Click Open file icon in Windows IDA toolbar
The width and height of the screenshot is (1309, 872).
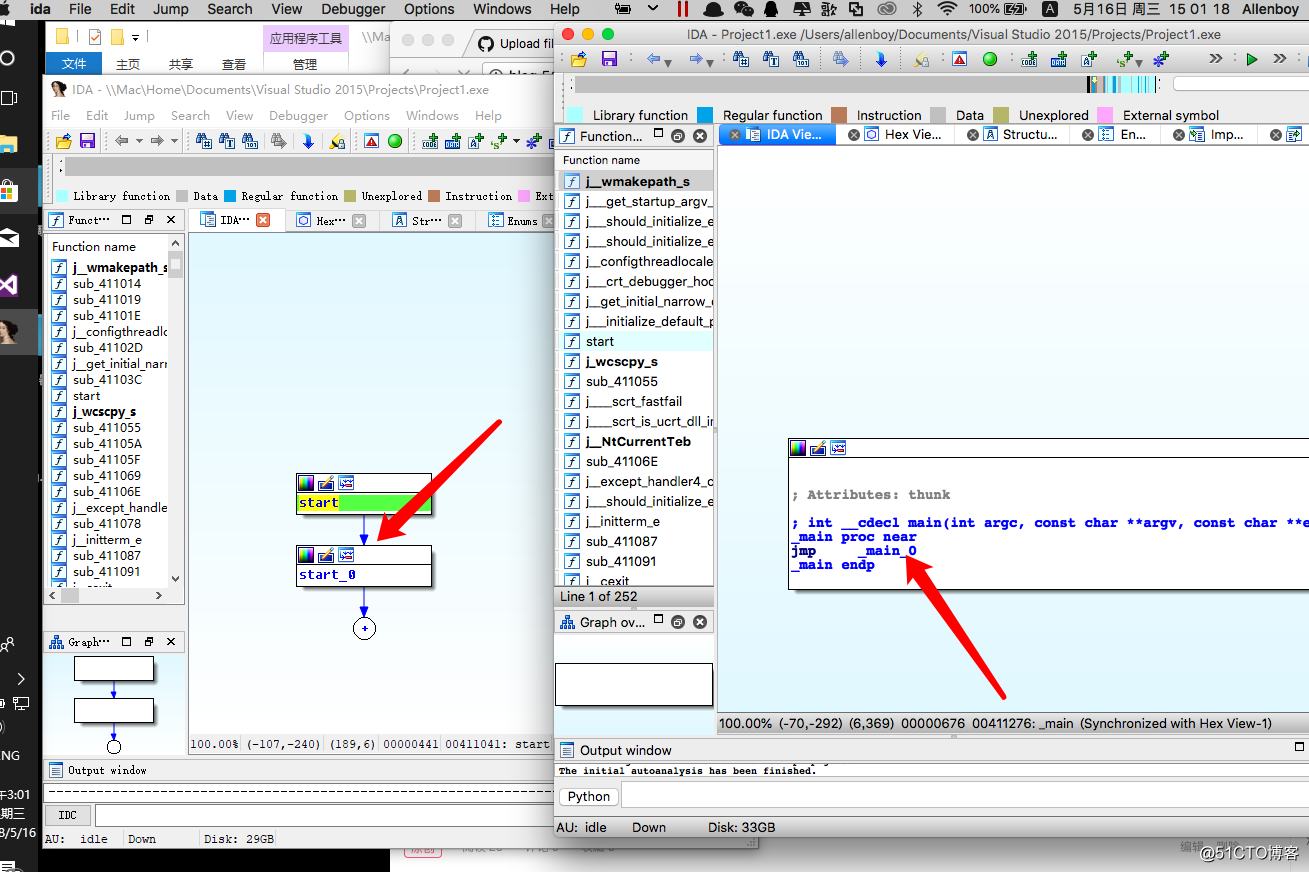tap(64, 141)
